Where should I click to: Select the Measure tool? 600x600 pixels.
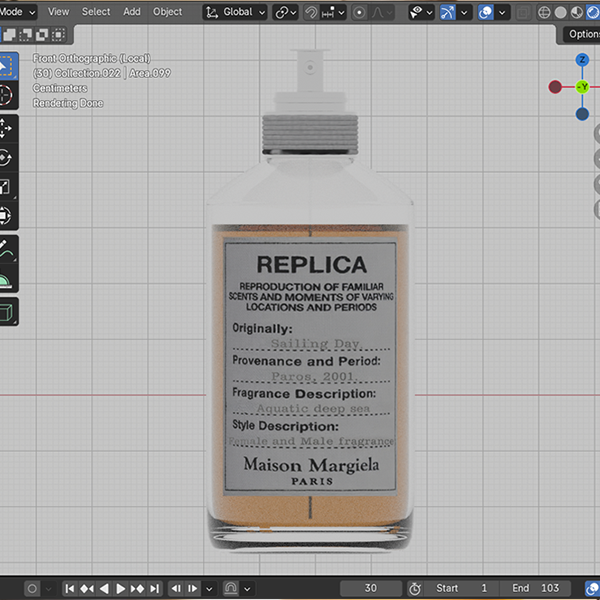coord(8,279)
